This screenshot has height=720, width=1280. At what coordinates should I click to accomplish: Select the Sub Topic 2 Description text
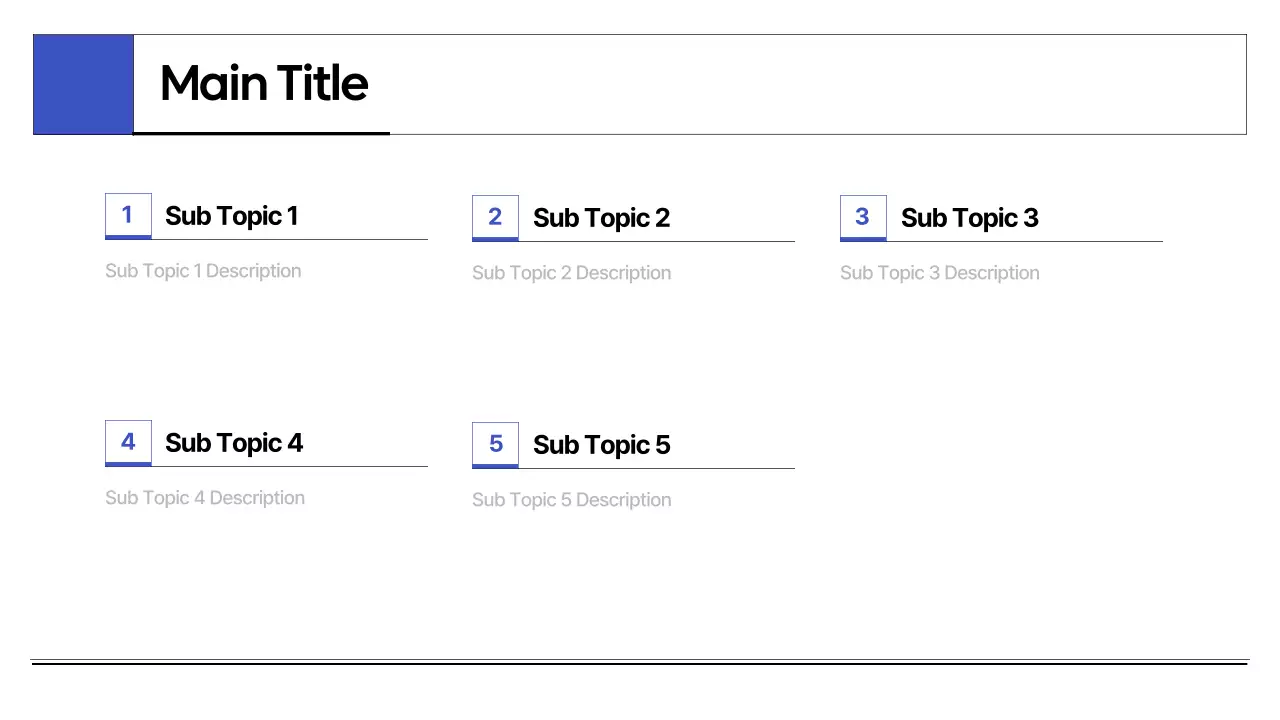coord(571,273)
